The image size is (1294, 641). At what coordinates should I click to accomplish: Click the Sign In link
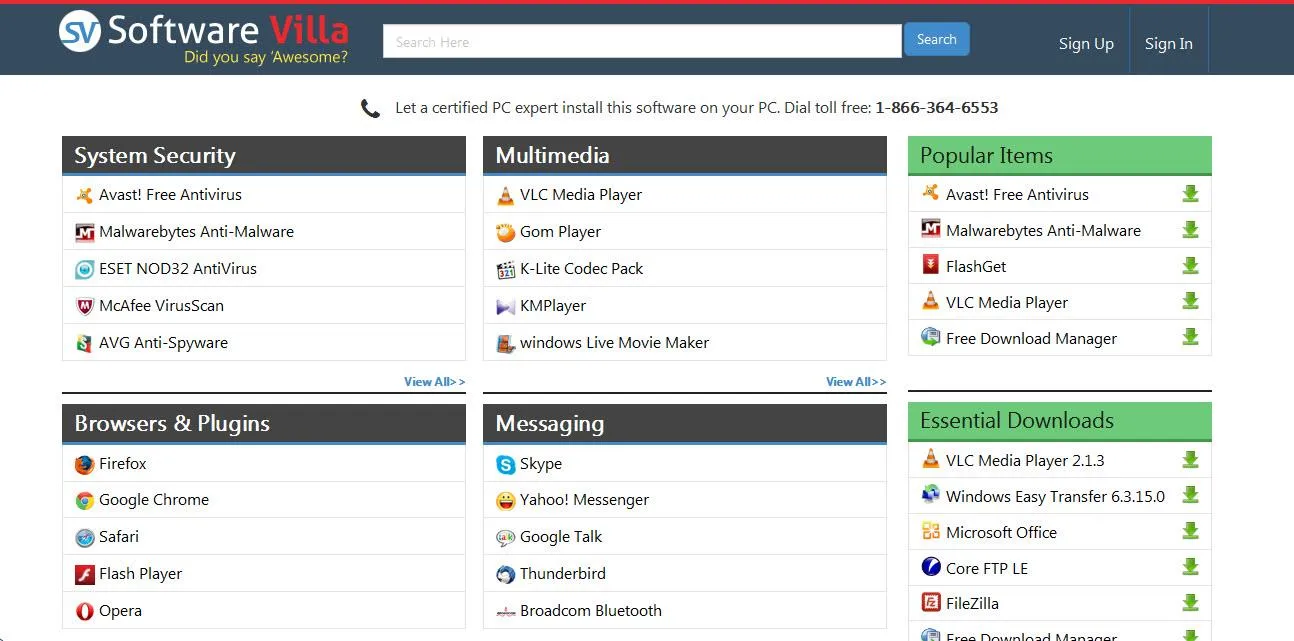tap(1169, 43)
